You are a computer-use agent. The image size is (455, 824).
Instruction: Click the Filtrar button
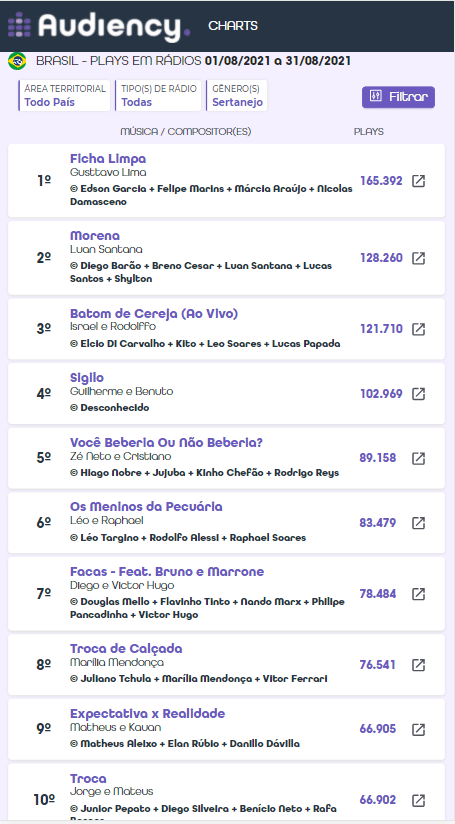tap(398, 97)
